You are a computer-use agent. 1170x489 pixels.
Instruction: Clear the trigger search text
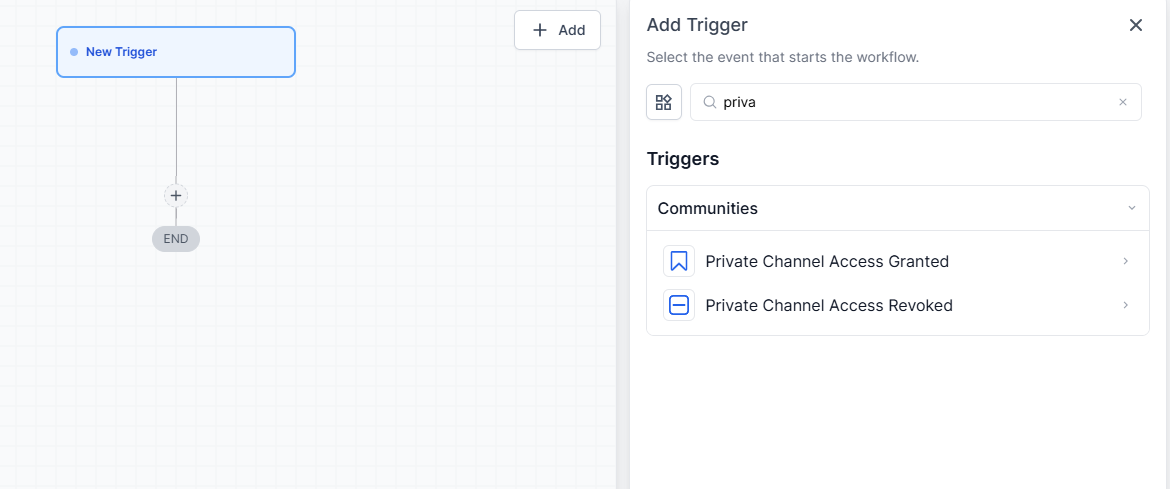(1122, 102)
